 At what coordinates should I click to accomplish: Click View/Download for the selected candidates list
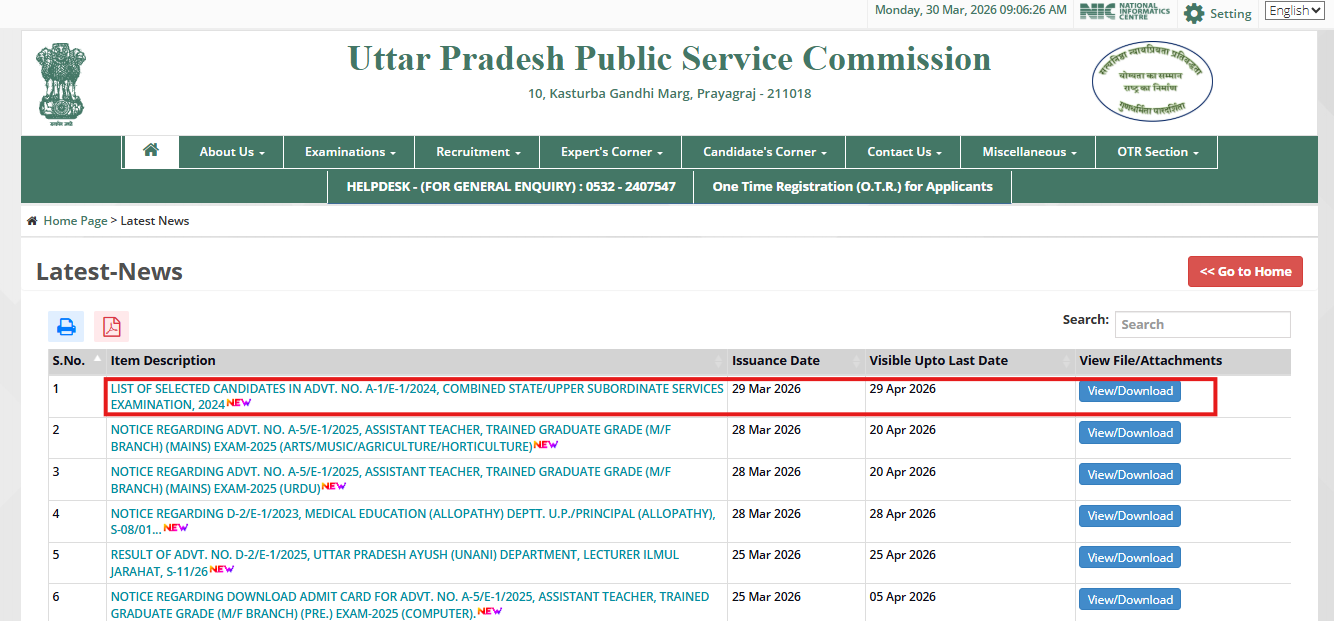(x=1129, y=391)
